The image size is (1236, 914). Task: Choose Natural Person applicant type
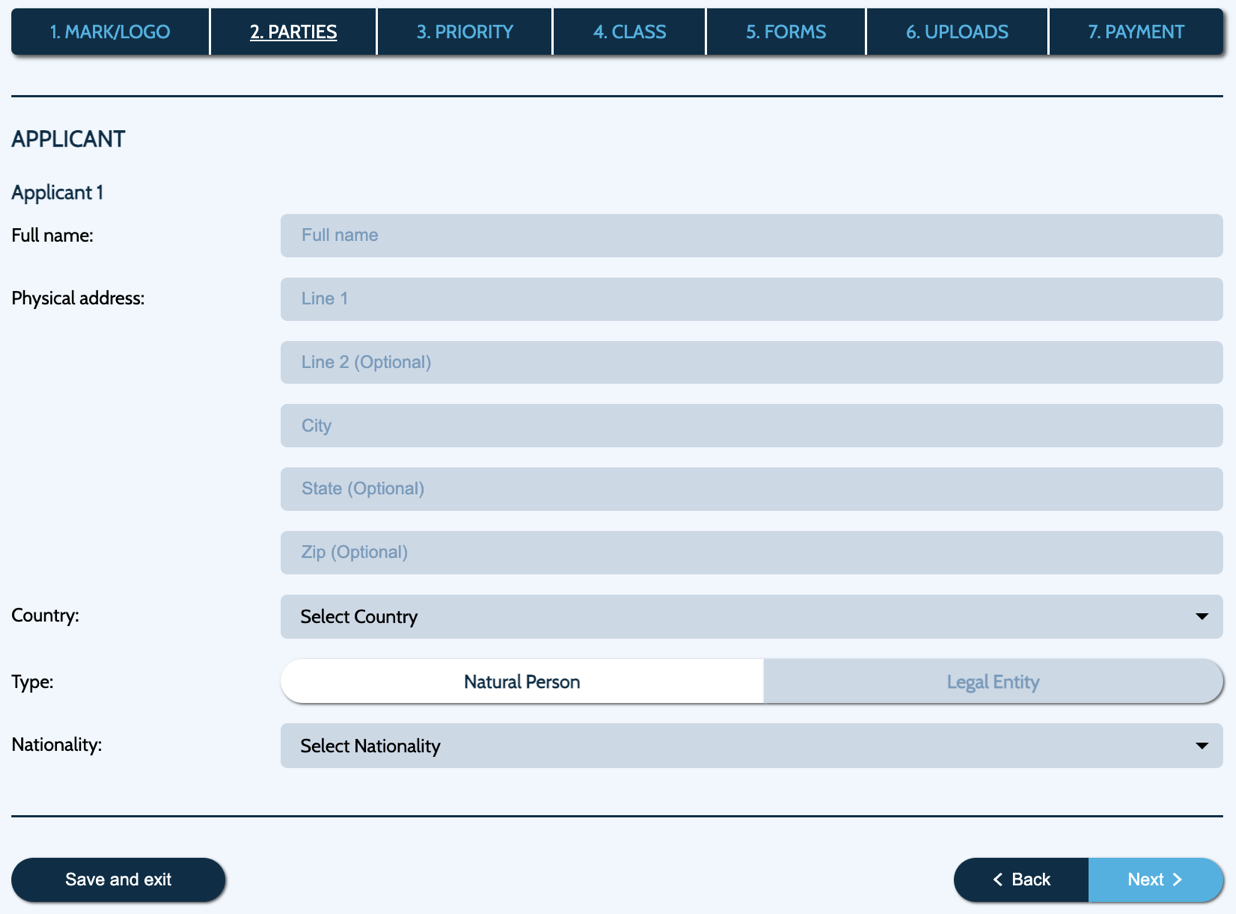pyautogui.click(x=522, y=682)
